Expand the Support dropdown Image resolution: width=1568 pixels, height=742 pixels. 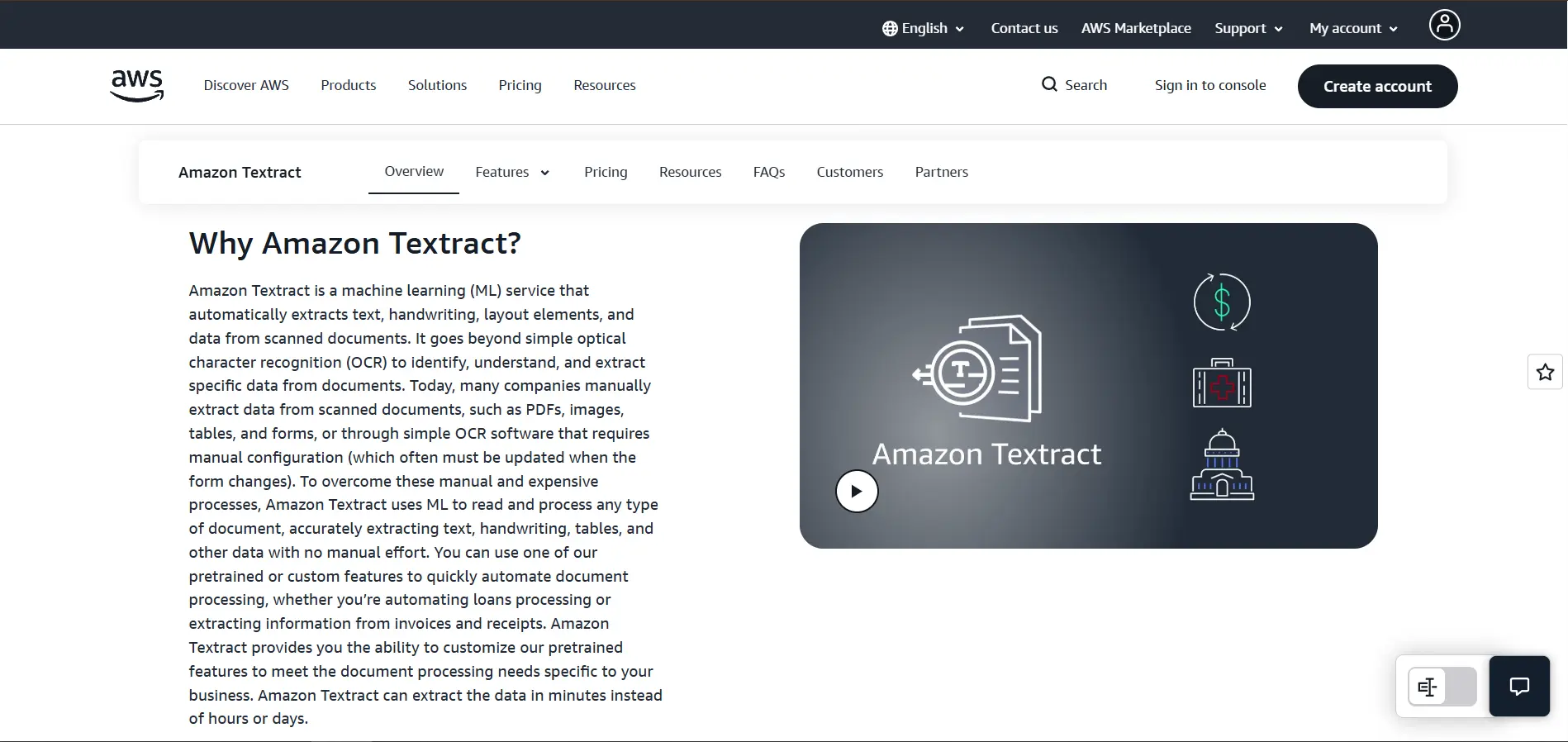[x=1248, y=28]
